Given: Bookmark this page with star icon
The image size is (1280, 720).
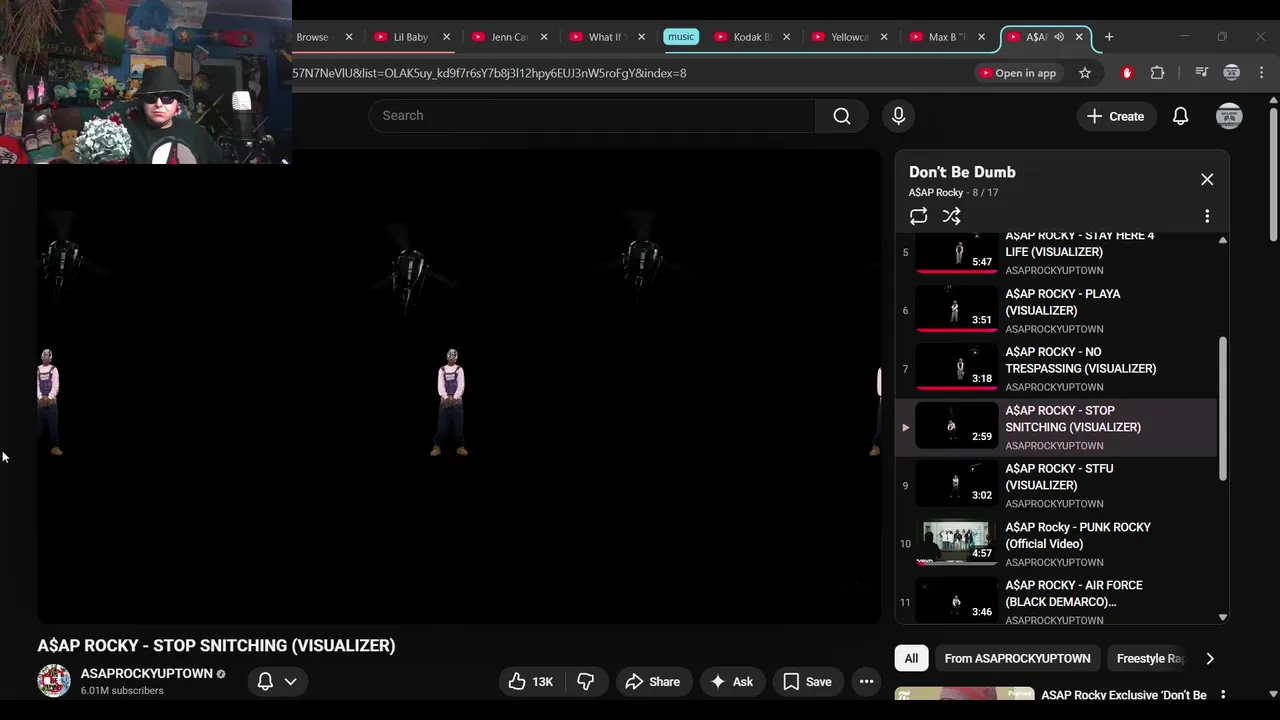Looking at the screenshot, I should click(x=1084, y=73).
